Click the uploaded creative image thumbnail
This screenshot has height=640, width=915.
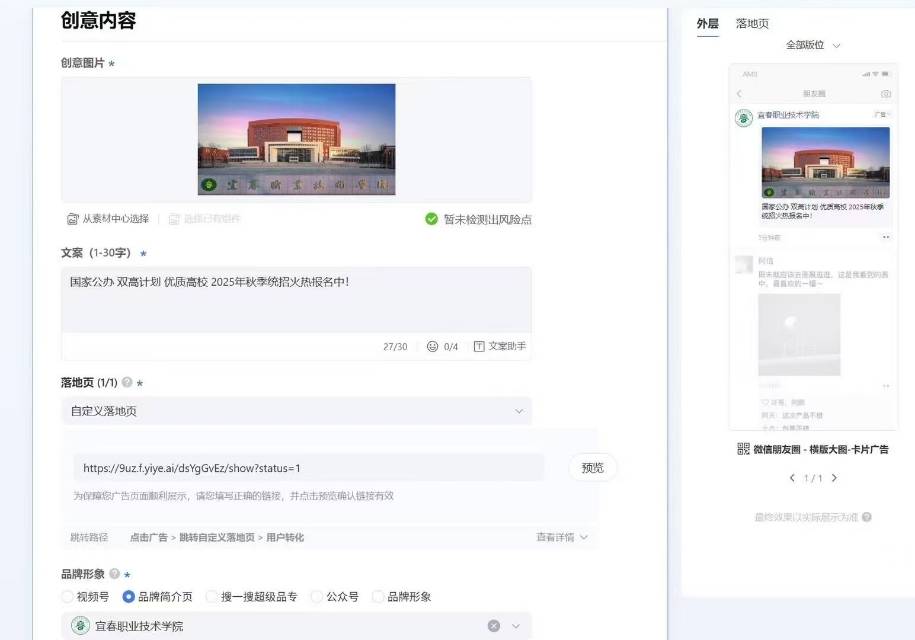click(x=296, y=139)
